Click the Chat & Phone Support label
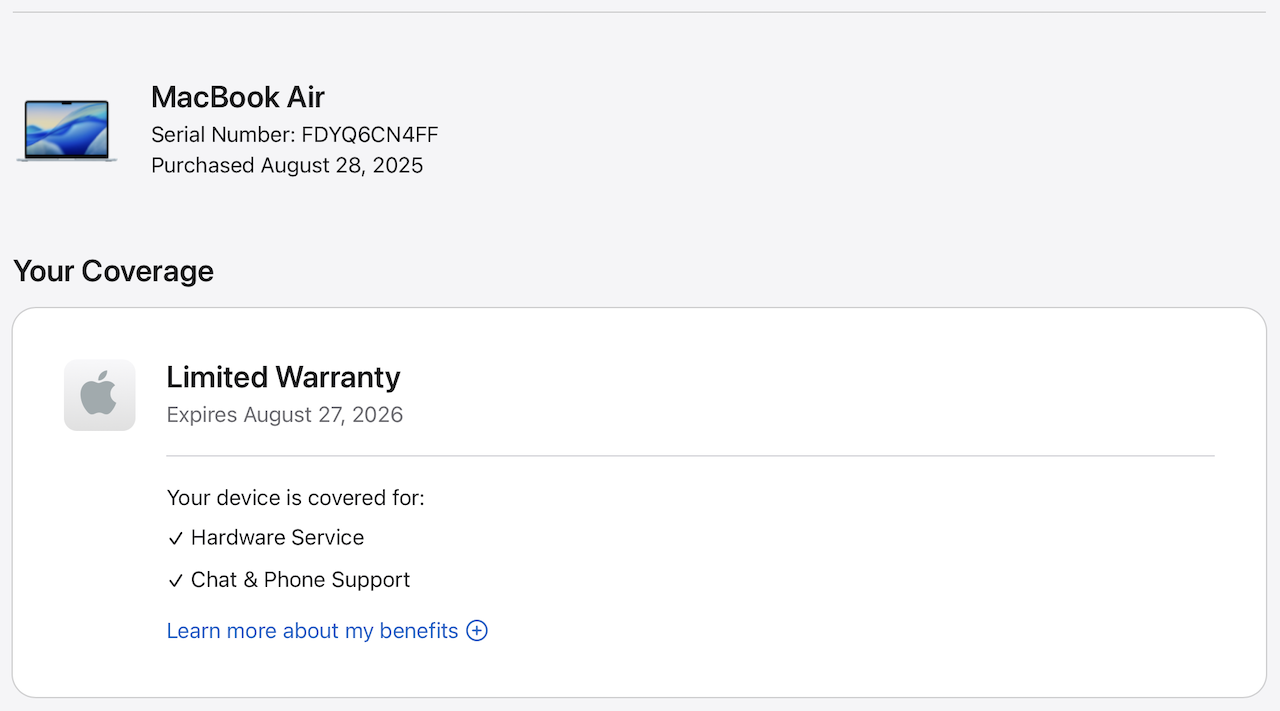The width and height of the screenshot is (1280, 711). (x=300, y=580)
